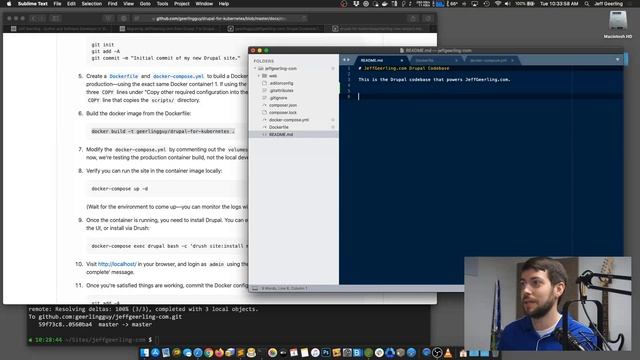640x360 pixels.
Task: Open iTunes from the Dock
Action: 315,353
